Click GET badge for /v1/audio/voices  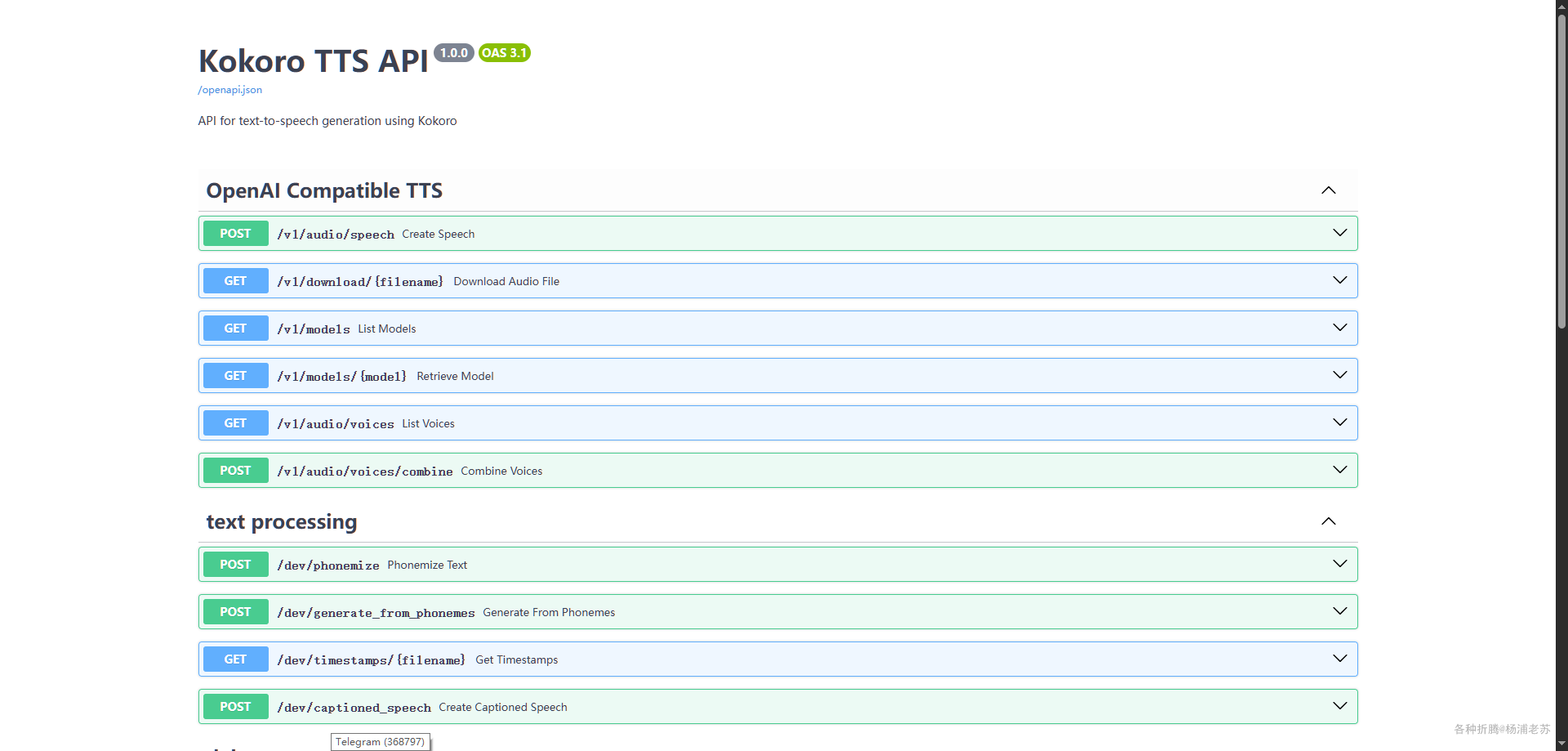coord(235,423)
